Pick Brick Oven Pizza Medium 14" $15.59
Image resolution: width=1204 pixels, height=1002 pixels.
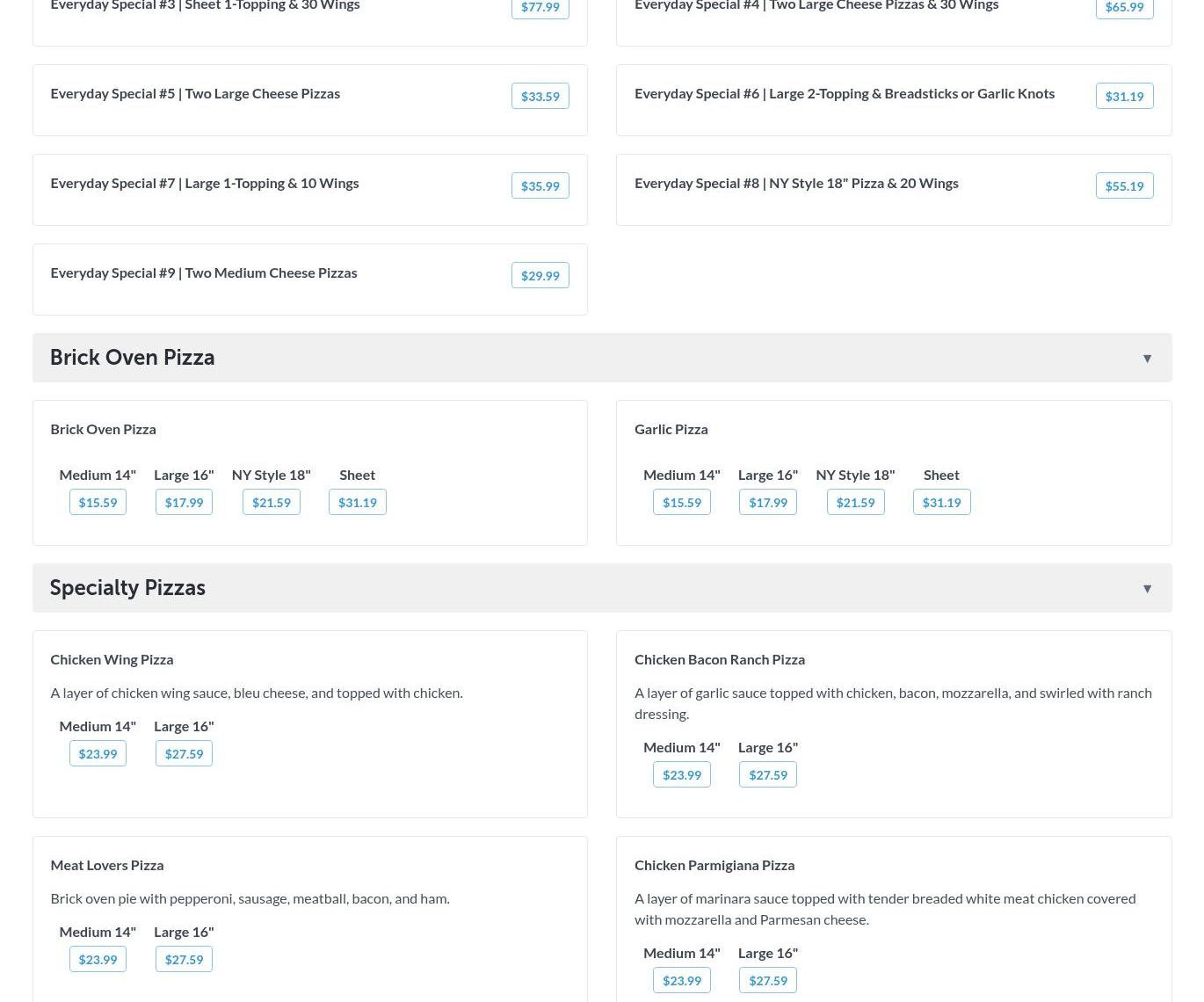click(98, 502)
